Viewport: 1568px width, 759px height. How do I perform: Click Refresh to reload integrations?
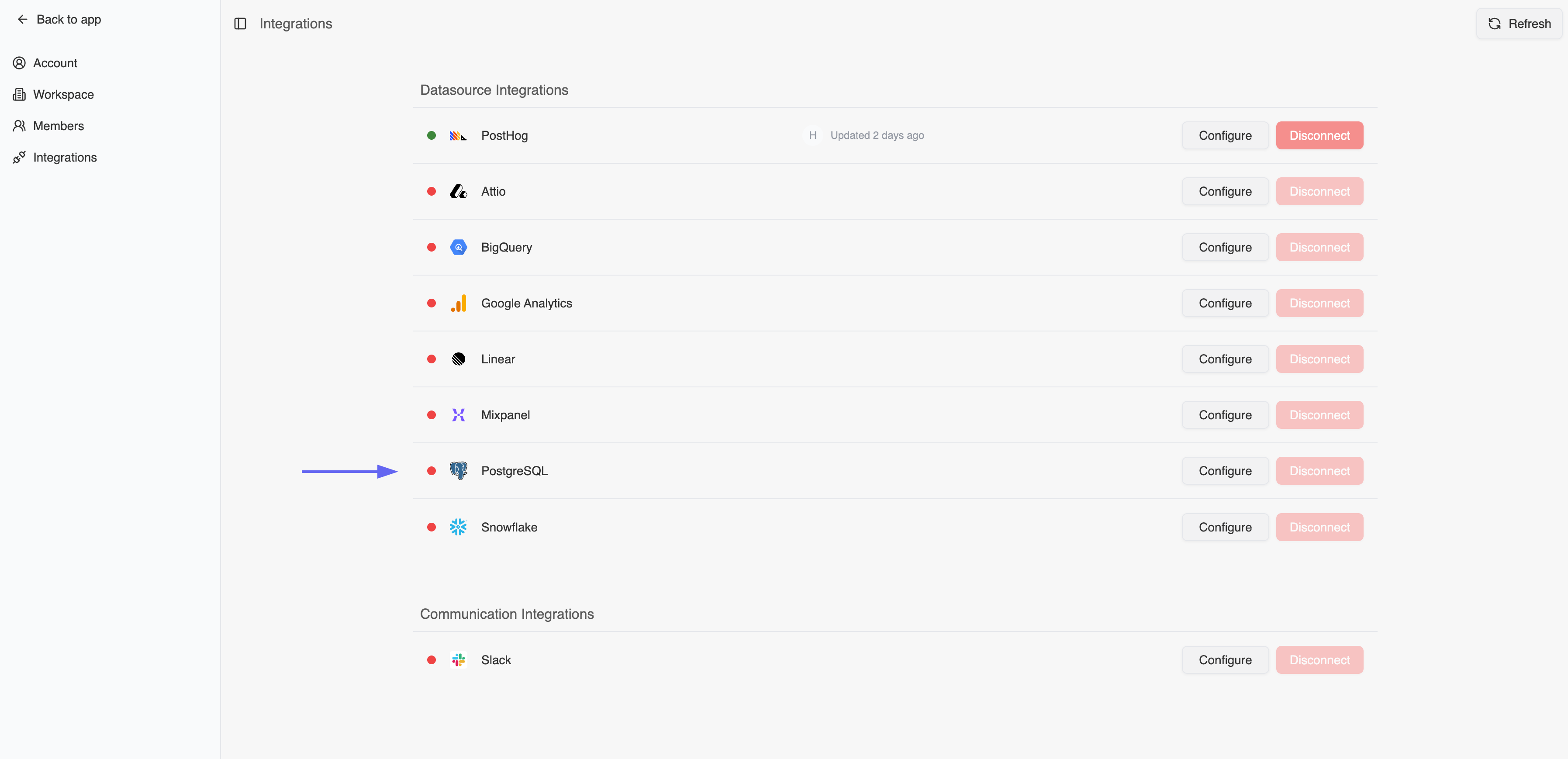pos(1519,24)
